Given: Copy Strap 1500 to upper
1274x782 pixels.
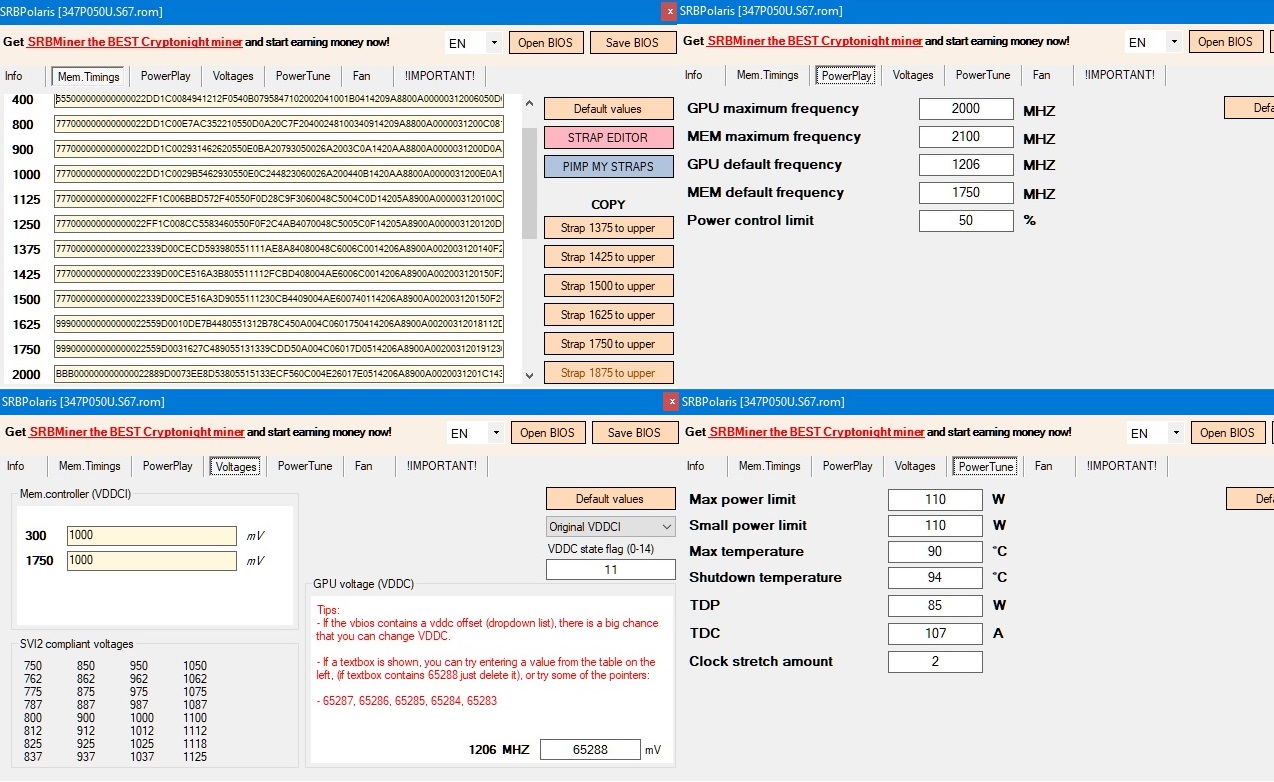Looking at the screenshot, I should point(608,286).
